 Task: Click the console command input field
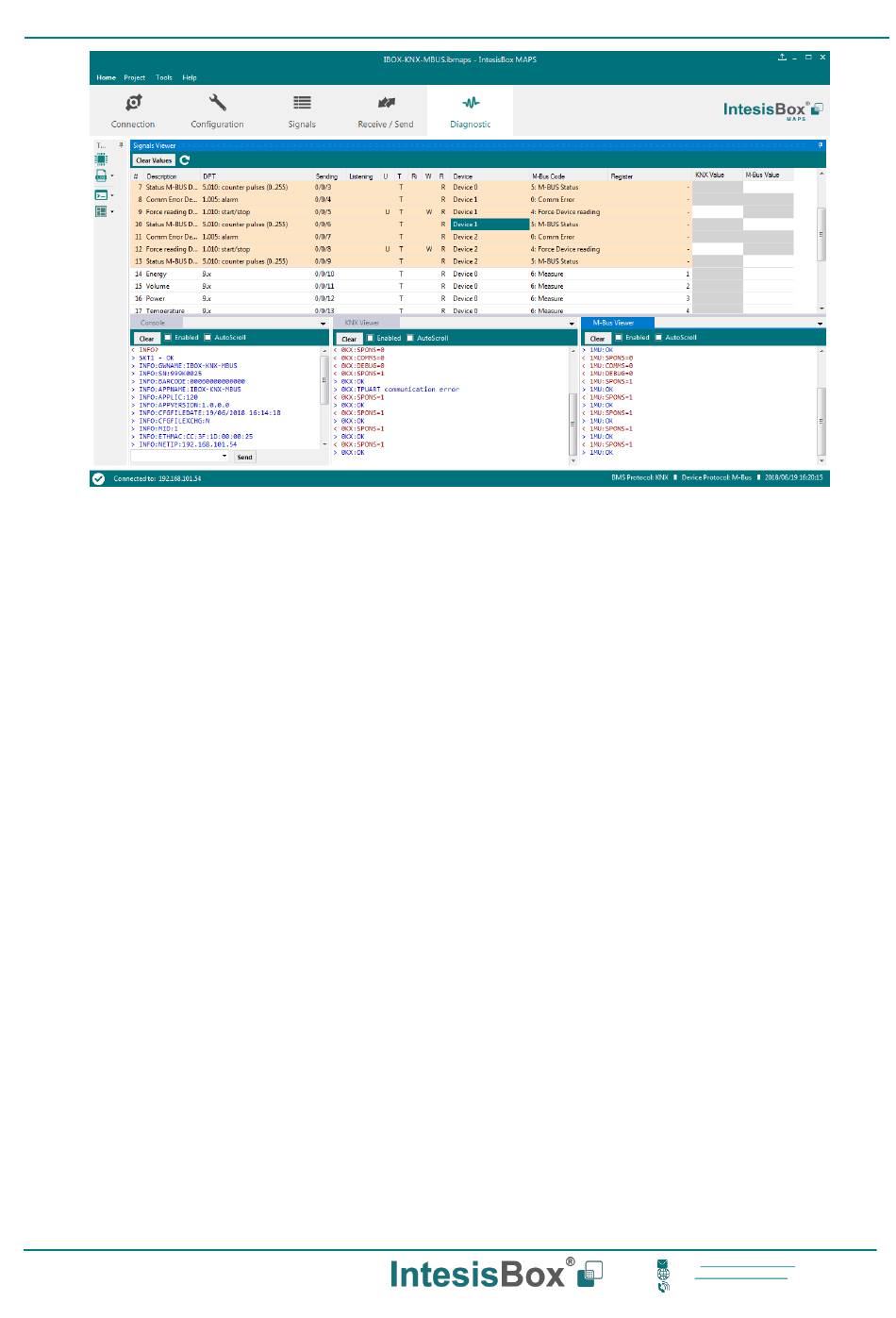click(x=180, y=457)
